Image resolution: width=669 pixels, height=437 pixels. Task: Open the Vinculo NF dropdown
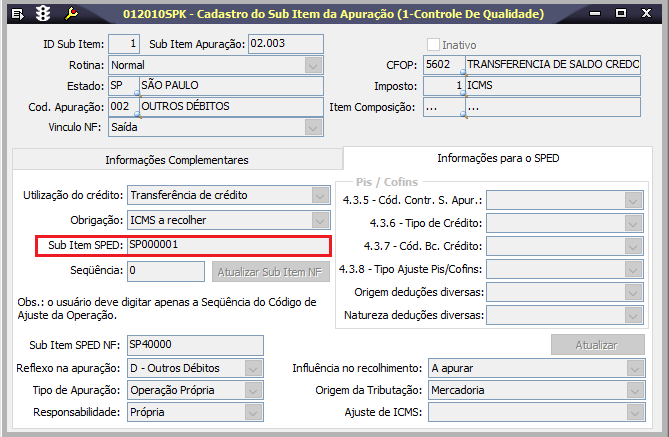[x=313, y=128]
